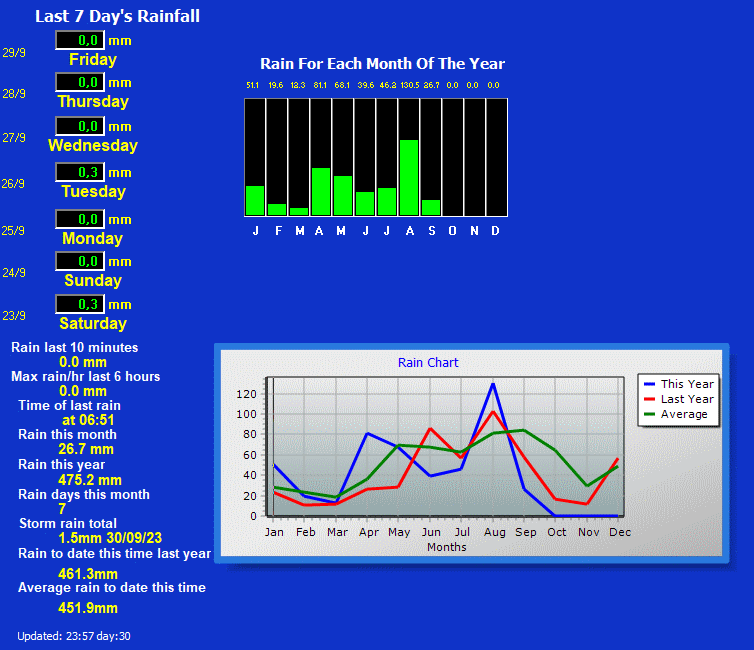Image resolution: width=754 pixels, height=650 pixels.
Task: Click the 'Wednesday' day label
Action: [x=93, y=145]
